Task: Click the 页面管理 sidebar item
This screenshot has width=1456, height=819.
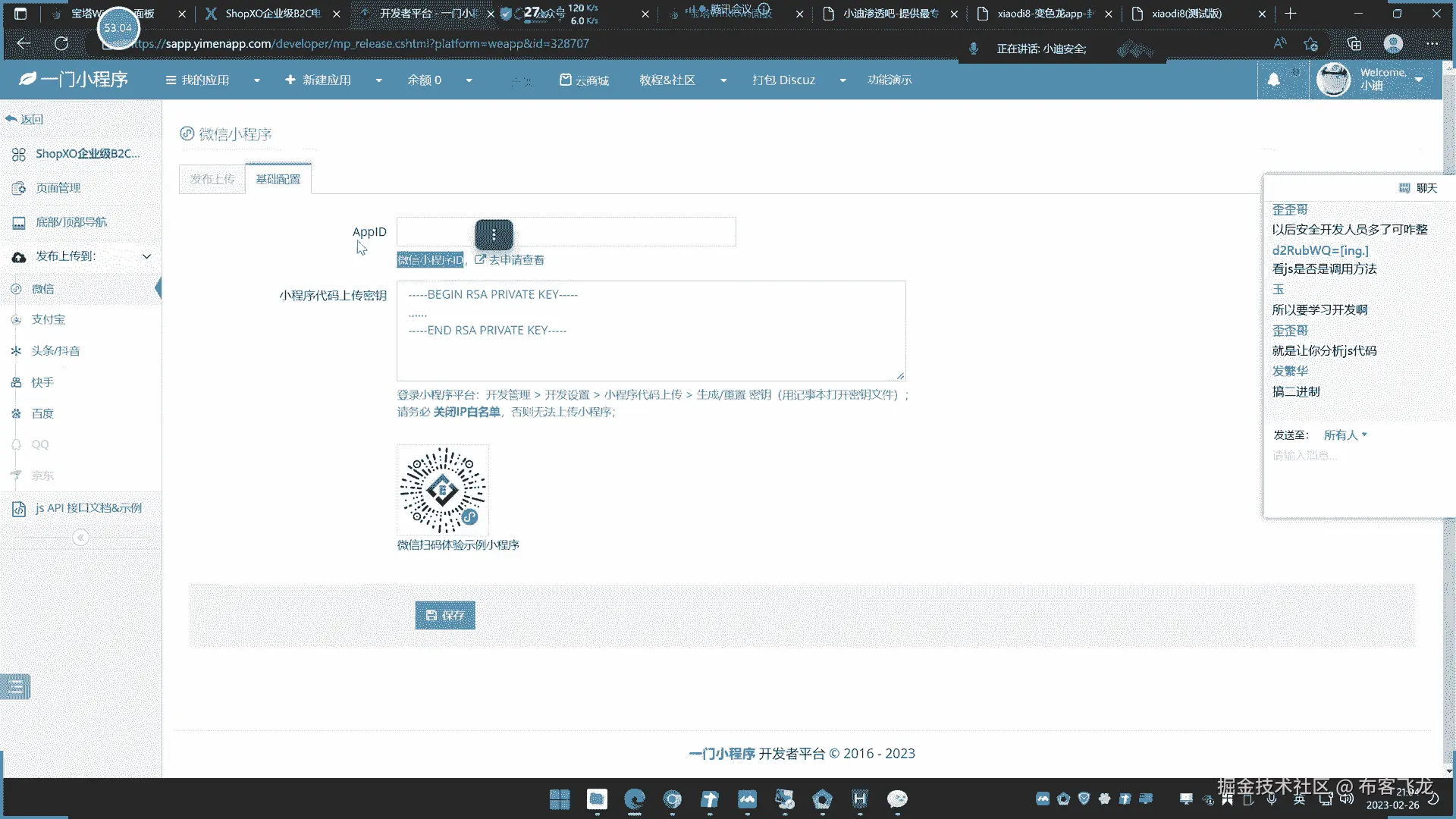Action: coord(58,188)
